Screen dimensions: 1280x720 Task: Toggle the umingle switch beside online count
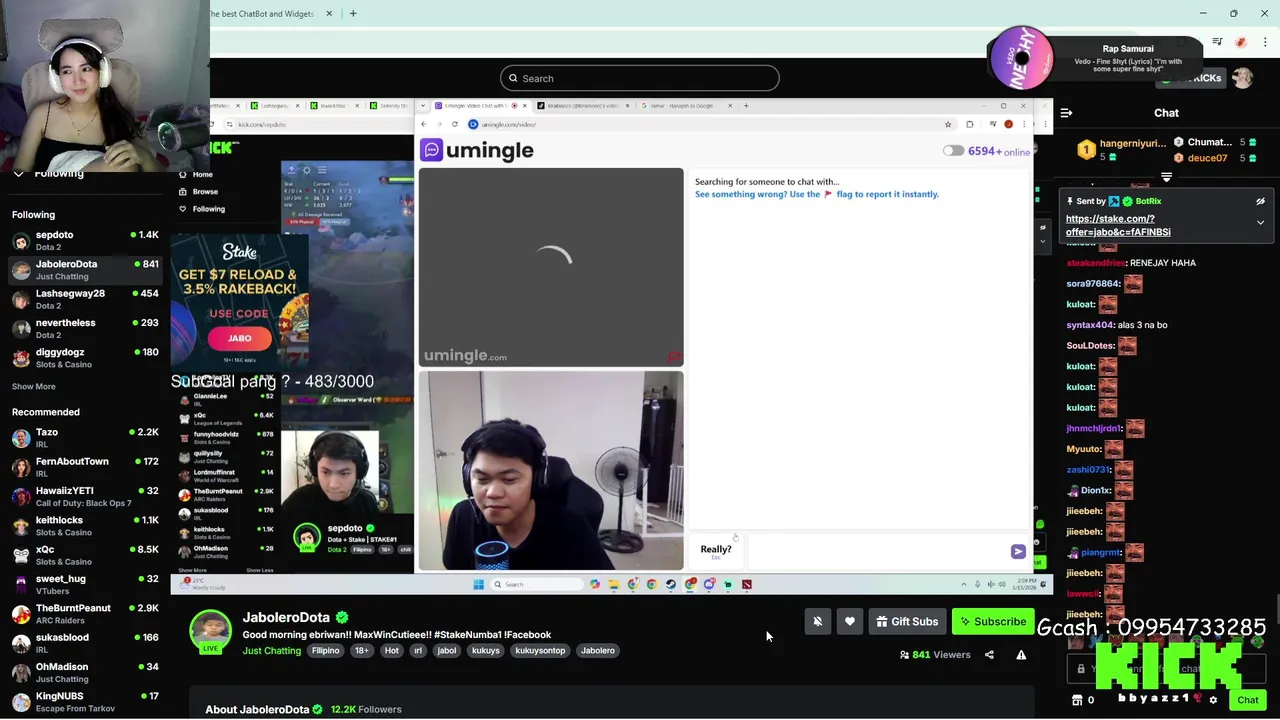[953, 151]
